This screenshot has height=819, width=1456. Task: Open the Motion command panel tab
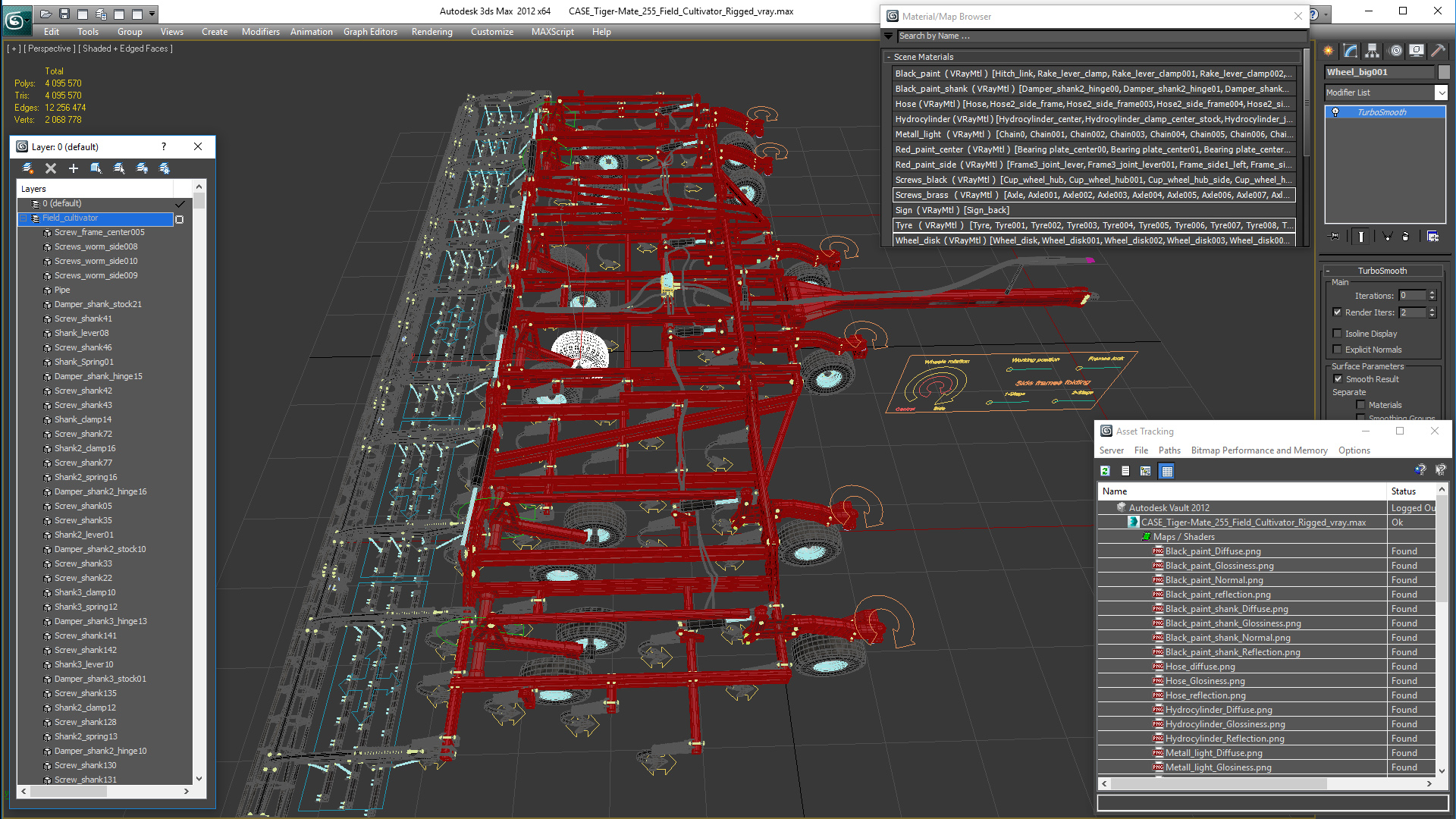point(1395,51)
